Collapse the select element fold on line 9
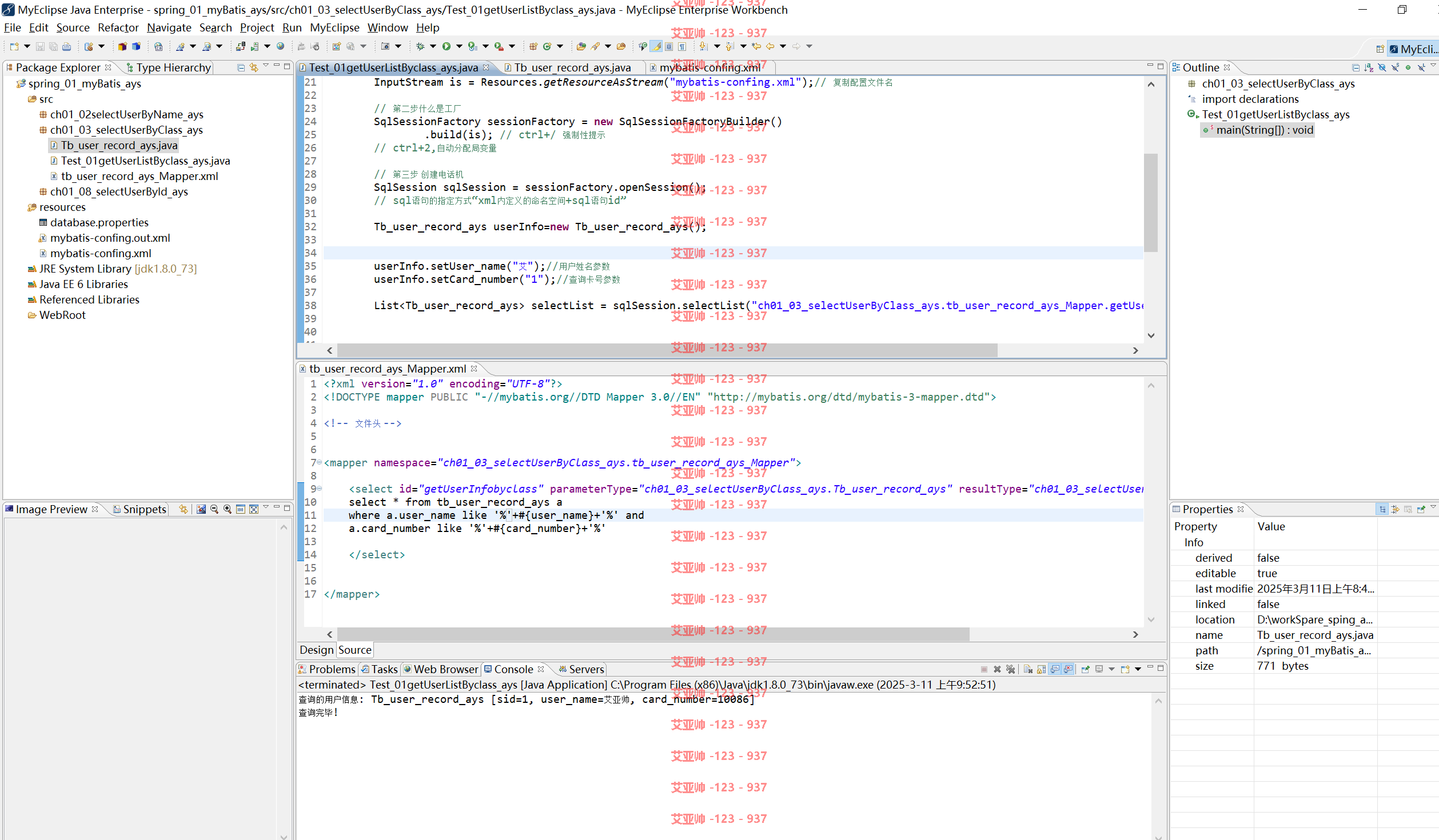Viewport: 1439px width, 840px height. 320,489
